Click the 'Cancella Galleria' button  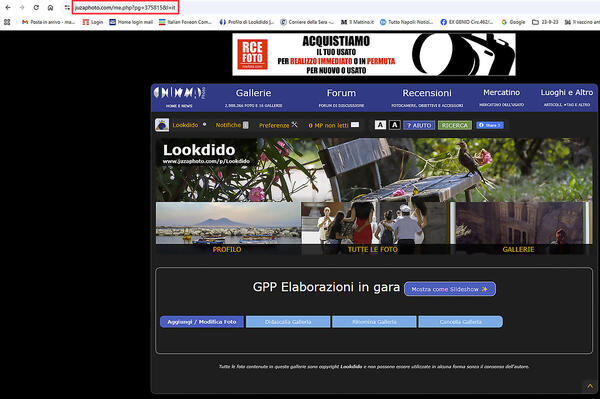pyautogui.click(x=461, y=322)
